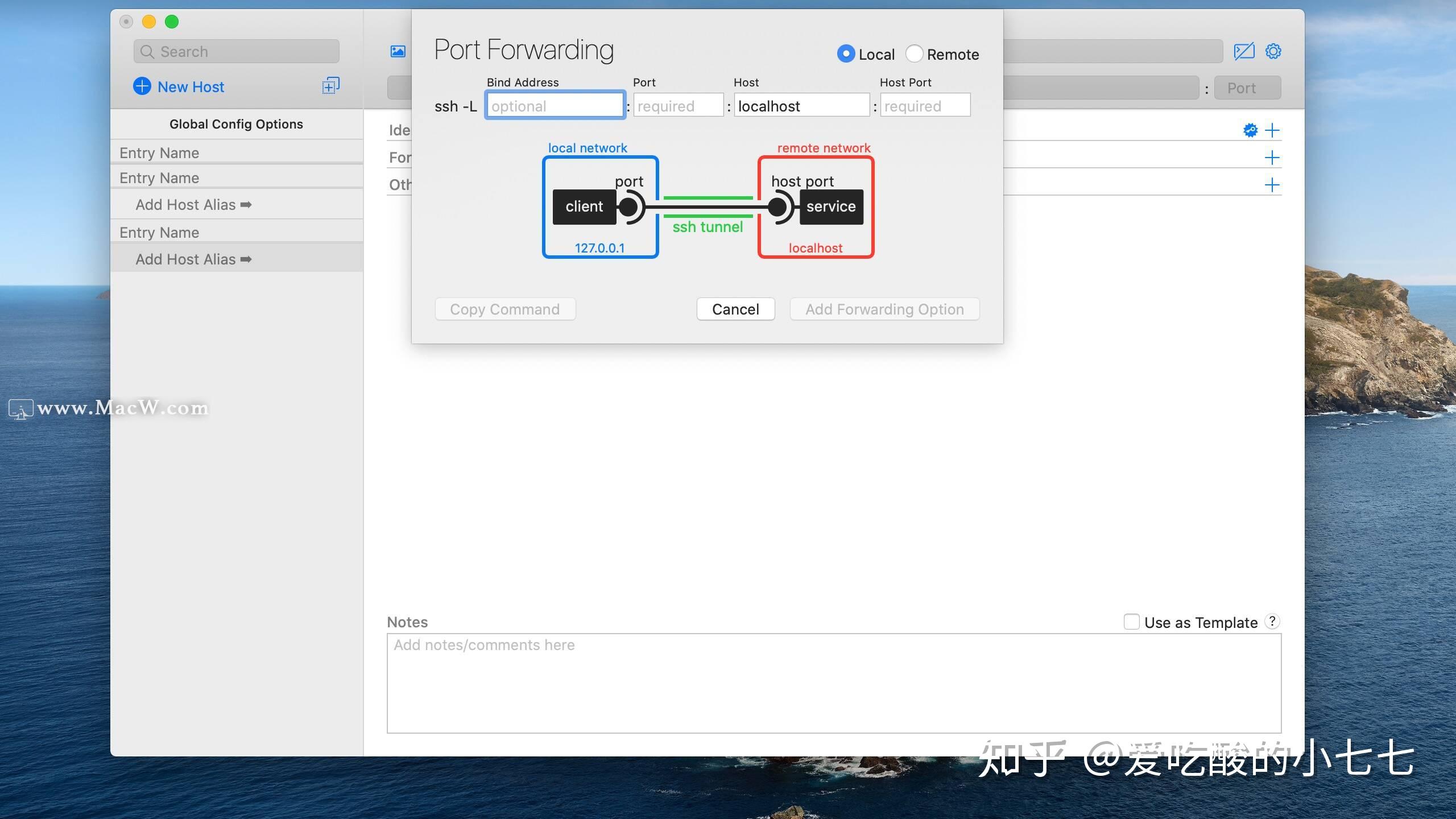
Task: Enable the Use as Template checkbox
Action: [x=1131, y=622]
